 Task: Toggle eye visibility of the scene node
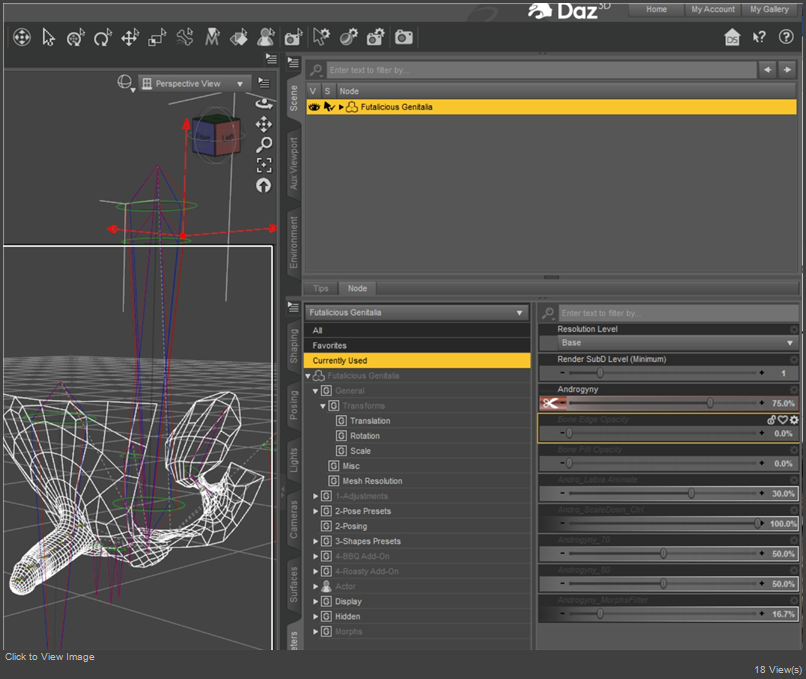[314, 107]
